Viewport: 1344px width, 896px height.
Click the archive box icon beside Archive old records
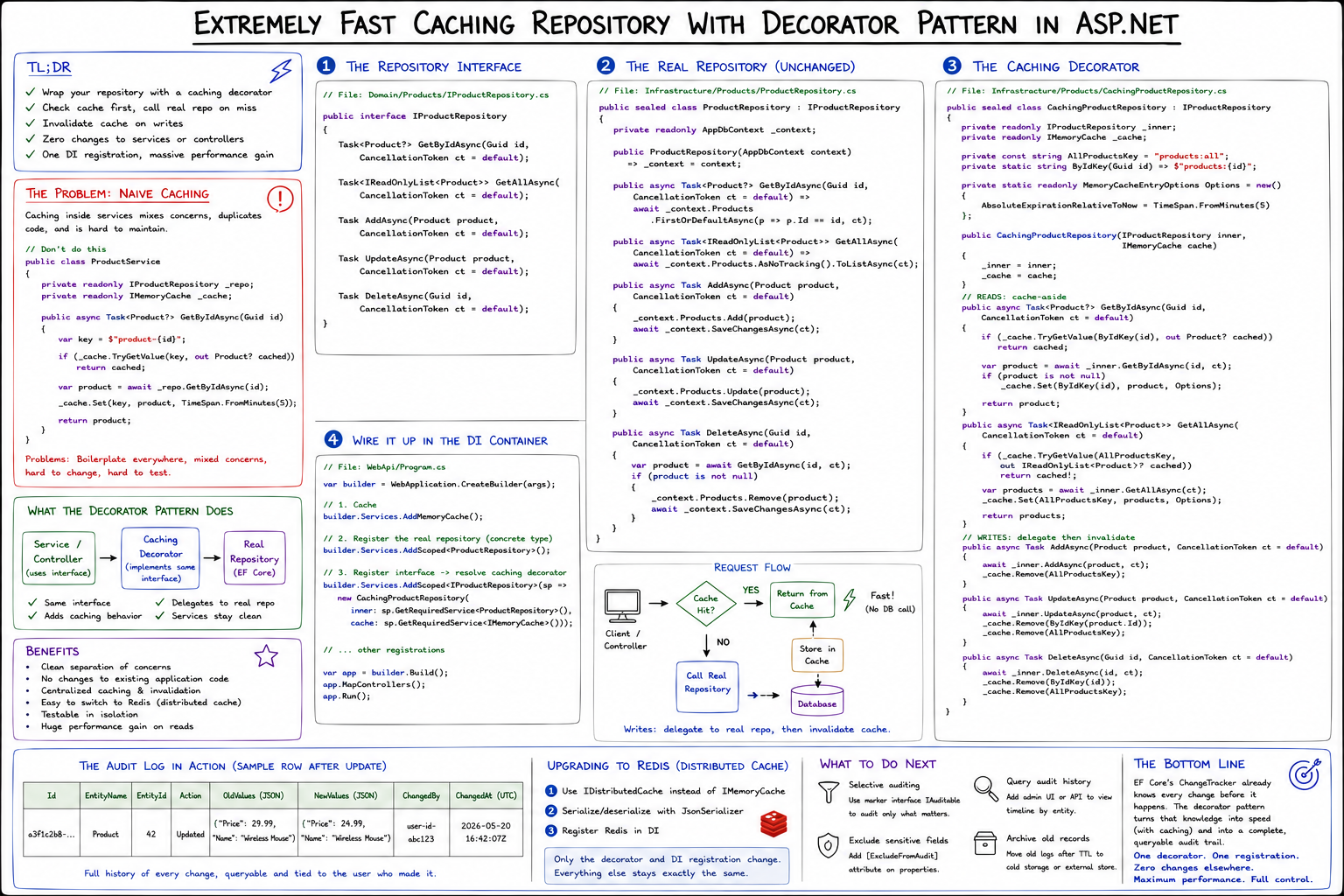point(985,843)
